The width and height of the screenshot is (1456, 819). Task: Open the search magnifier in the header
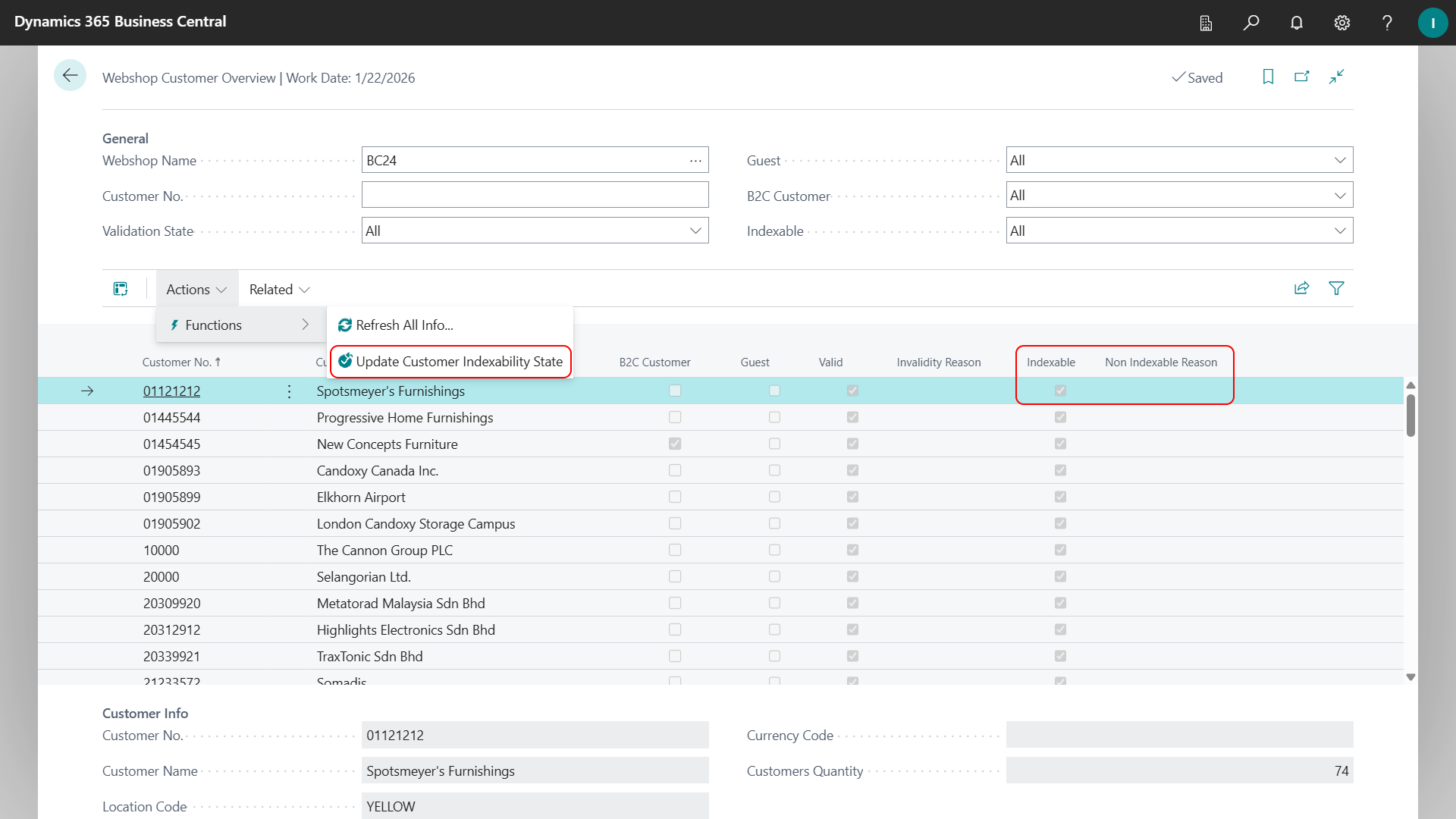1251,23
